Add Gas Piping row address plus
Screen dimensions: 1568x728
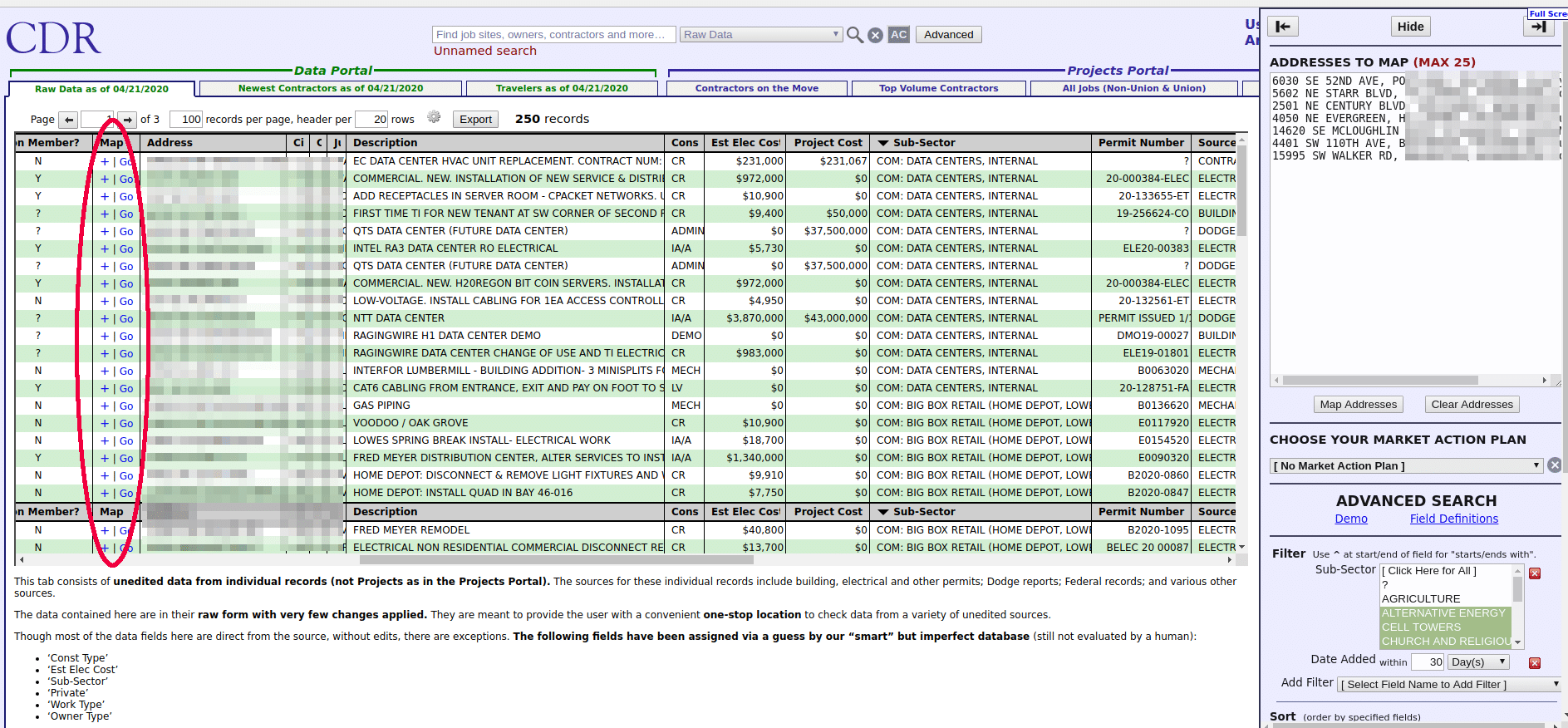pos(105,406)
